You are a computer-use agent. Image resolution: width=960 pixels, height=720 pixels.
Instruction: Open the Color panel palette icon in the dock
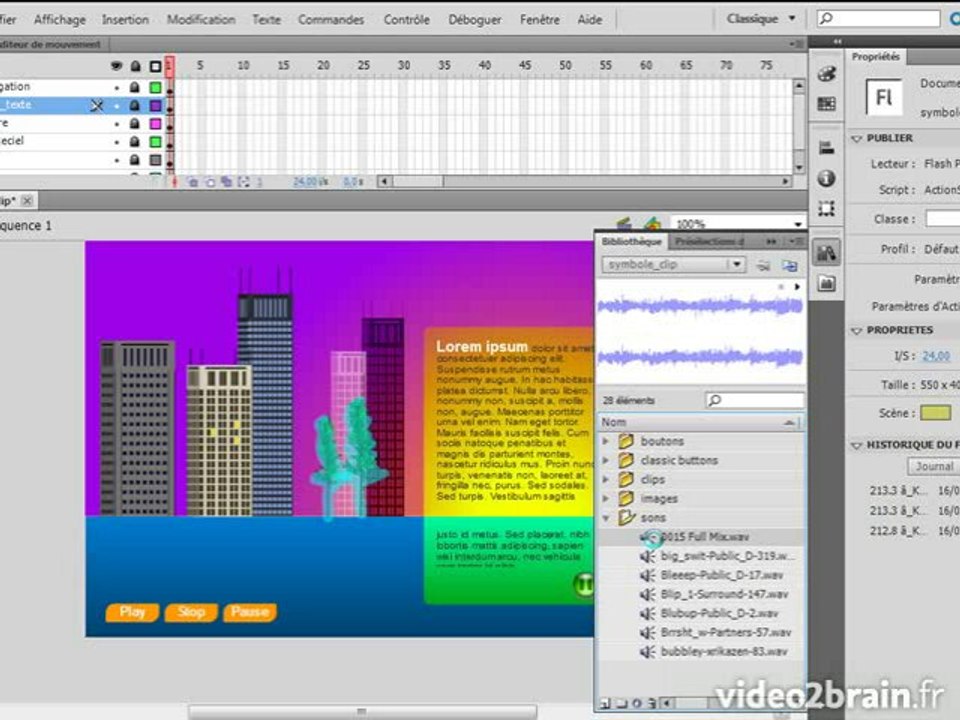827,73
